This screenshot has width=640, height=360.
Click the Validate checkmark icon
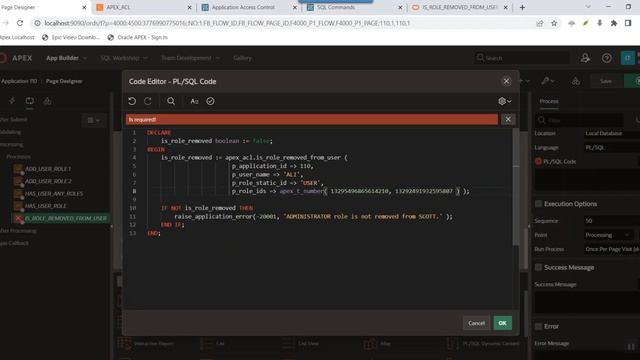pyautogui.click(x=210, y=101)
